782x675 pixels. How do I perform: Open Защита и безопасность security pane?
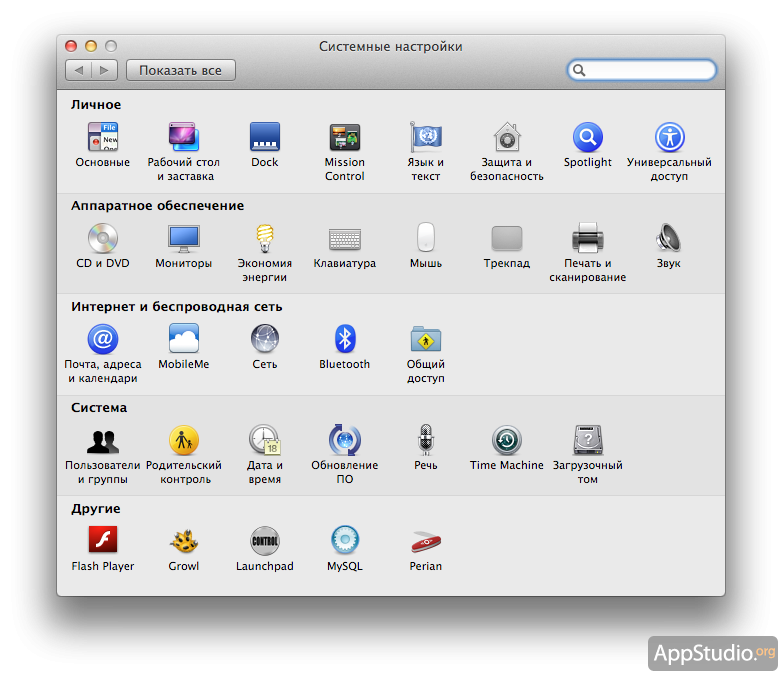[506, 138]
